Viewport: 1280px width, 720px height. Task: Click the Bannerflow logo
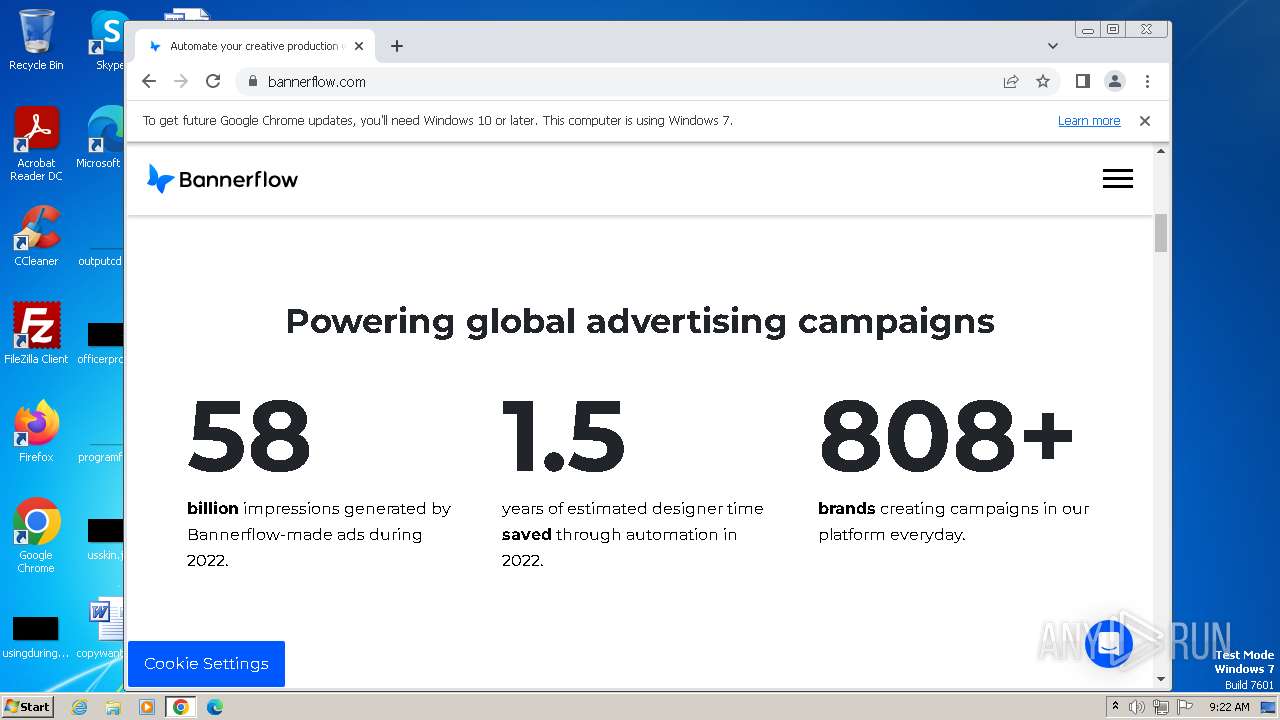click(x=222, y=179)
